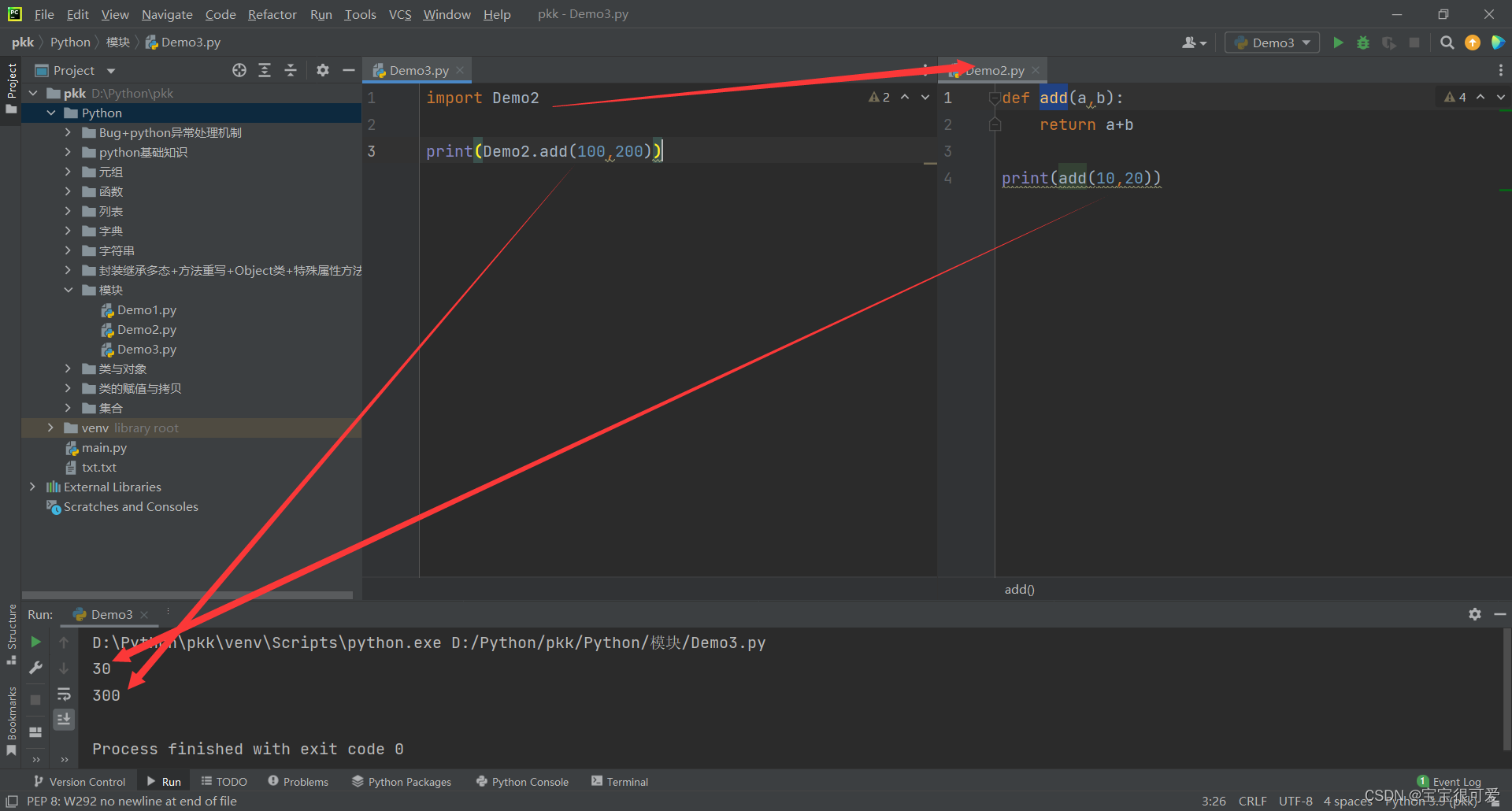Collapse the pkk project root
The image size is (1512, 811).
coord(33,93)
